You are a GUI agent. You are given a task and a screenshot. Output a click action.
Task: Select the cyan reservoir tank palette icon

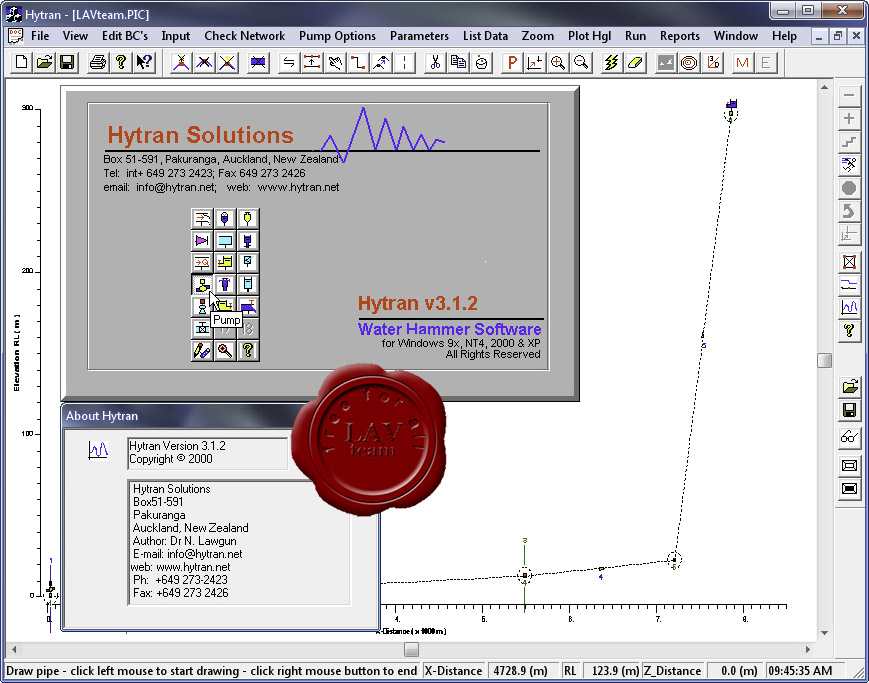point(225,241)
